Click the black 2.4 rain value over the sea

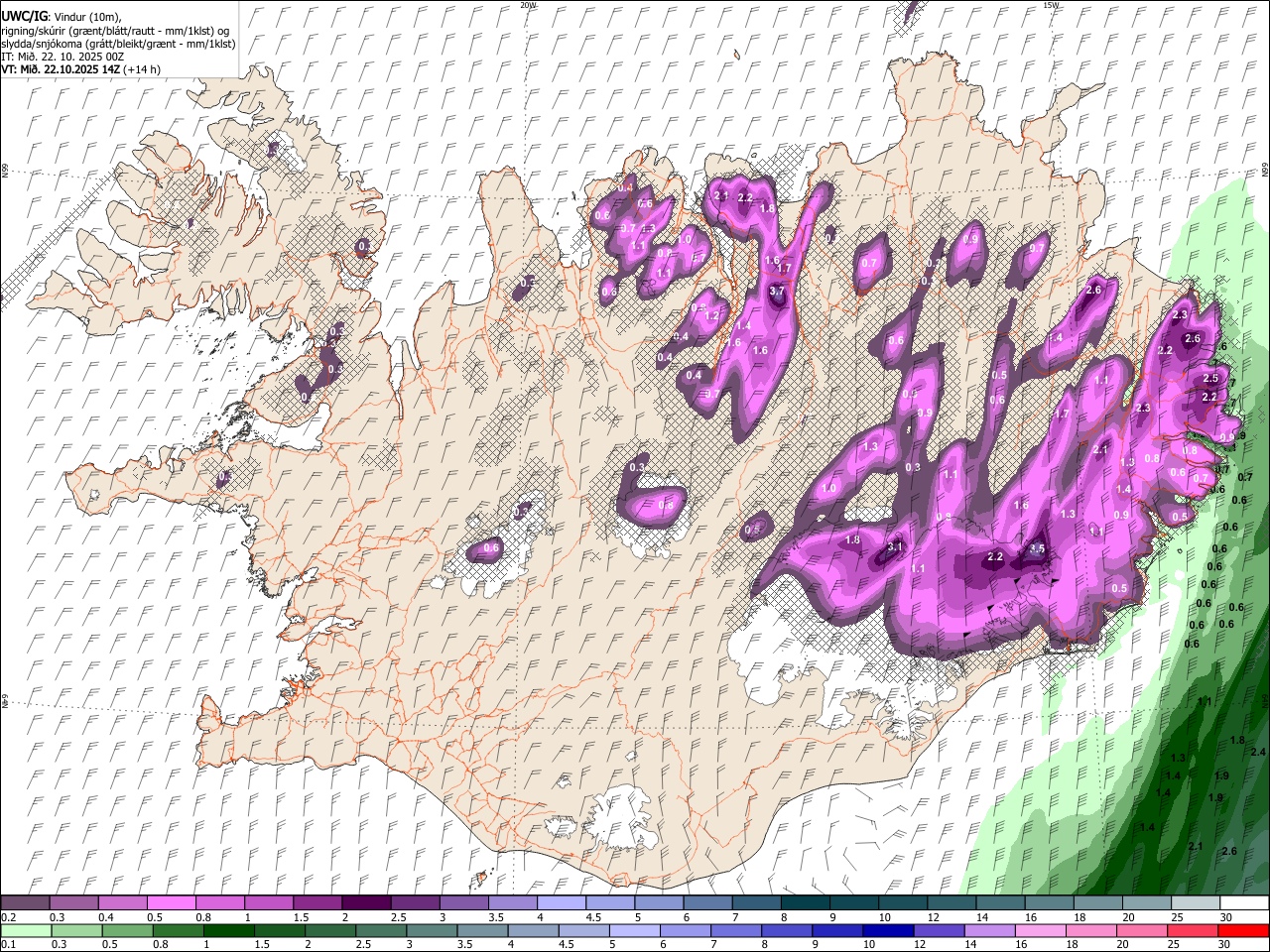pyautogui.click(x=1258, y=753)
